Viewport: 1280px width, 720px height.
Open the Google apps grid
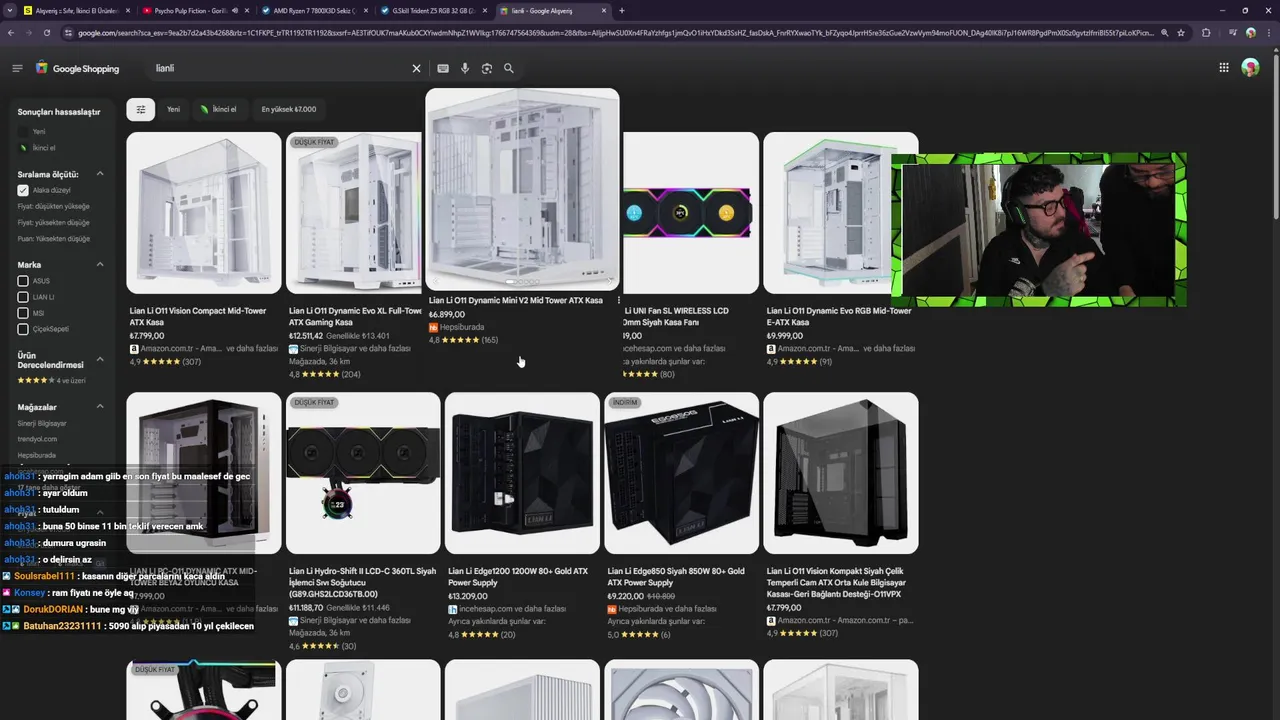tap(1224, 68)
